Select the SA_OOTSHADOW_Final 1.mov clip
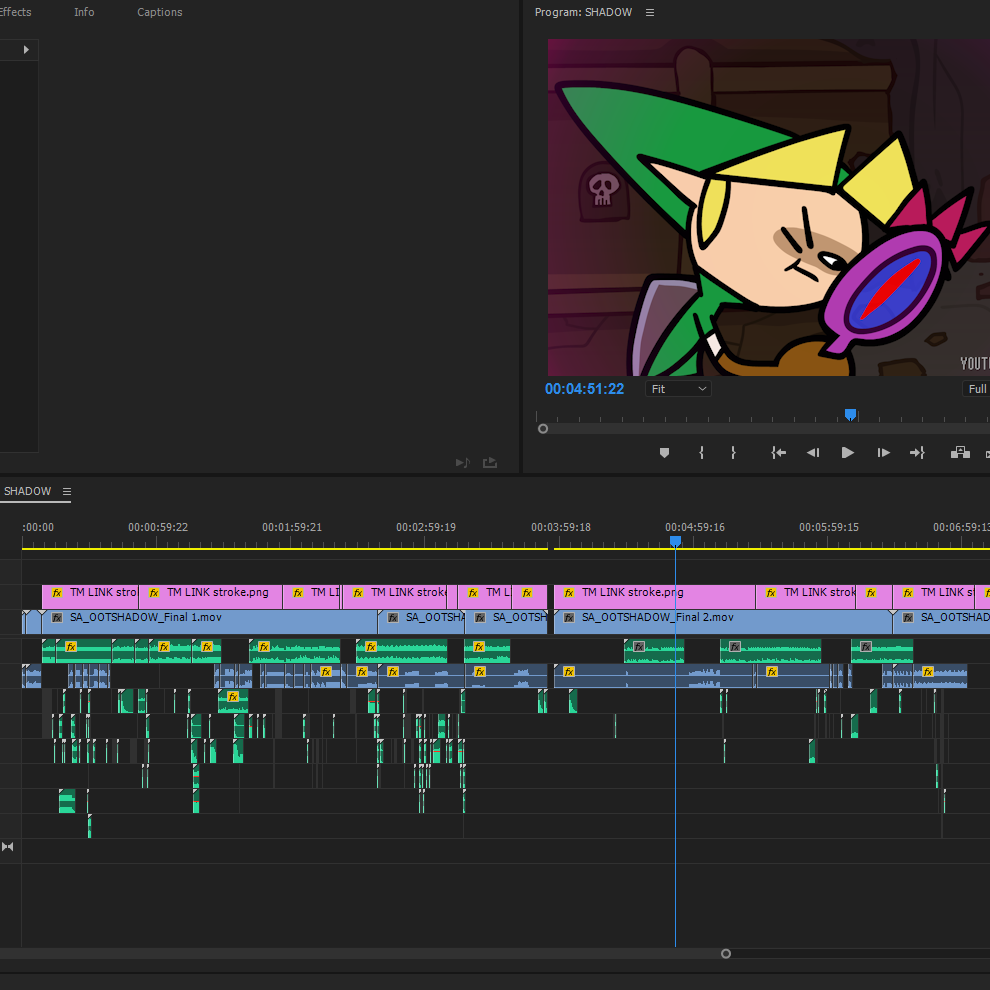Image resolution: width=990 pixels, height=990 pixels. point(209,622)
